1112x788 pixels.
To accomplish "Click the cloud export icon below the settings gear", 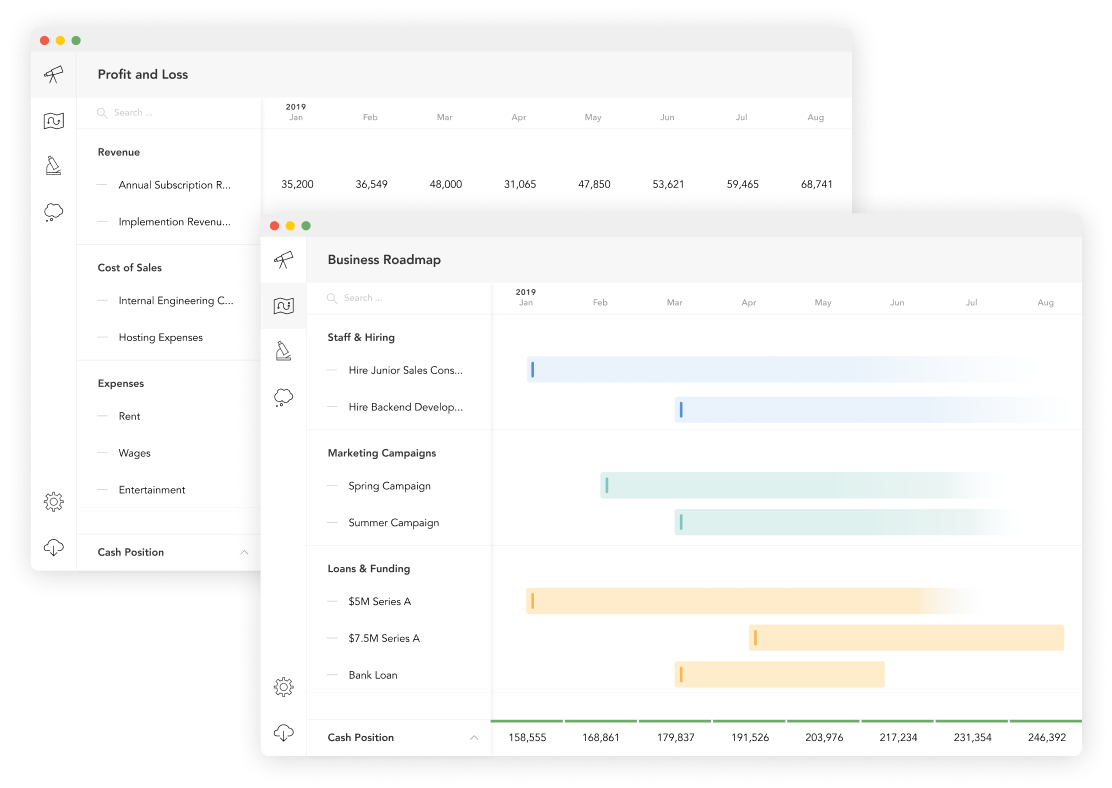I will pos(283,732).
